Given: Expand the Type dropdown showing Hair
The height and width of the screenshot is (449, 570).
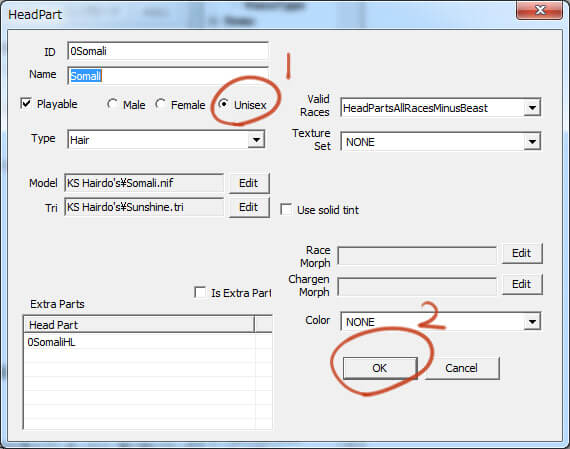Looking at the screenshot, I should [166, 140].
